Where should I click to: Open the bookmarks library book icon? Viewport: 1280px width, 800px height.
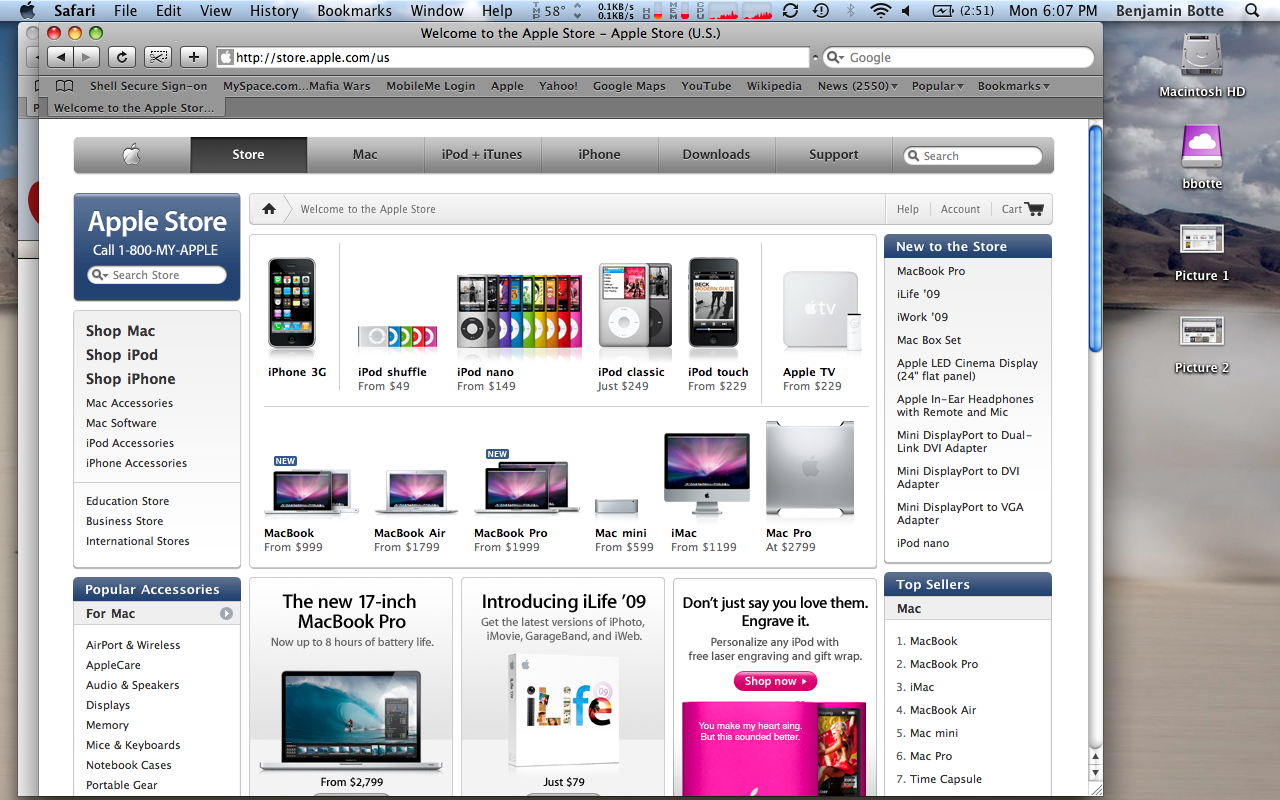tap(64, 86)
